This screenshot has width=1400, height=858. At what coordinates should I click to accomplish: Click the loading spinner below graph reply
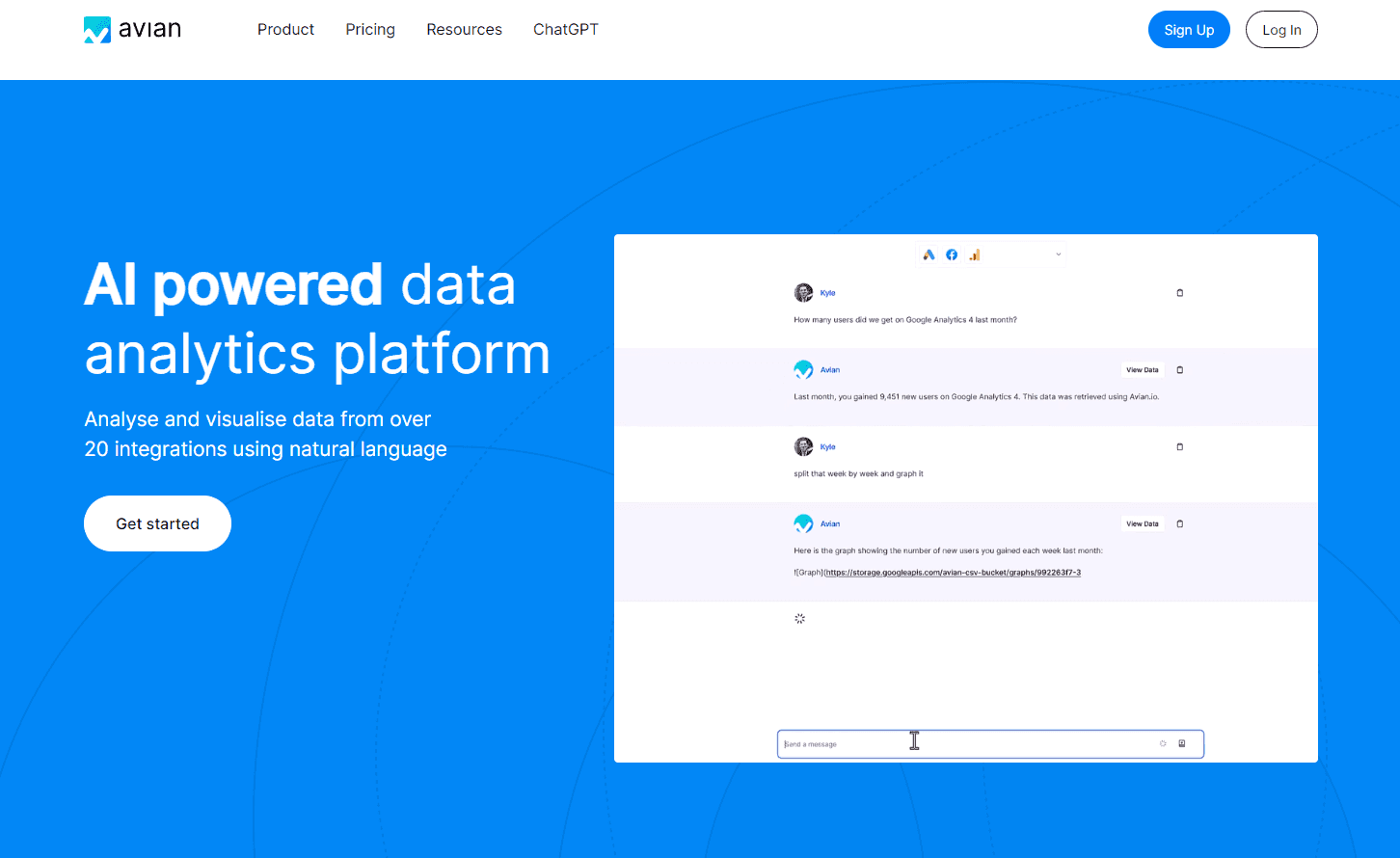pos(799,619)
